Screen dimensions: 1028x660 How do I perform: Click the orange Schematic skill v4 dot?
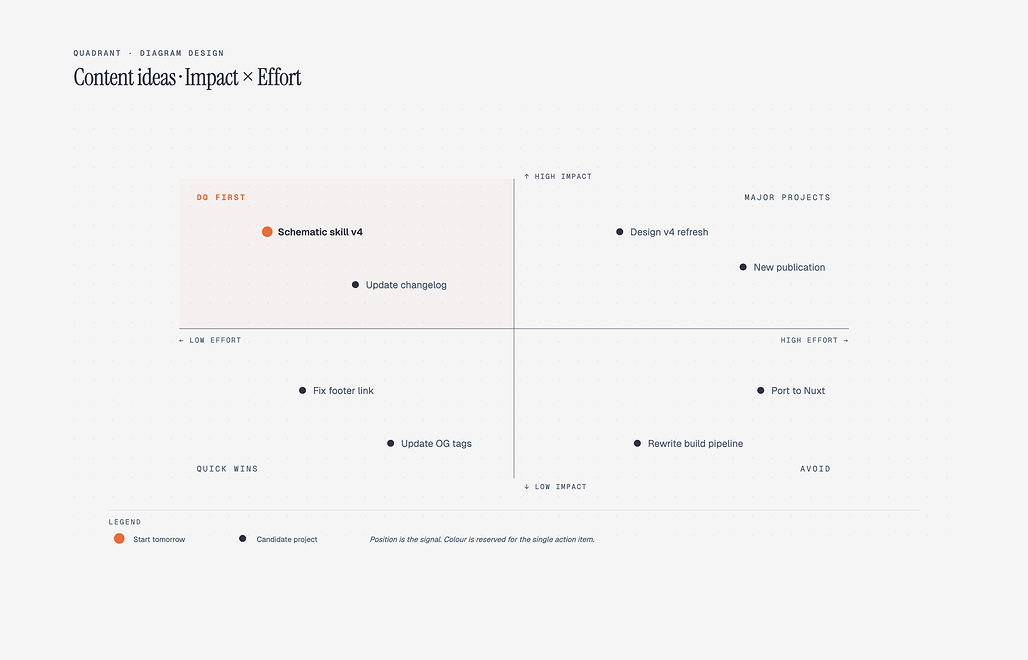(x=267, y=231)
